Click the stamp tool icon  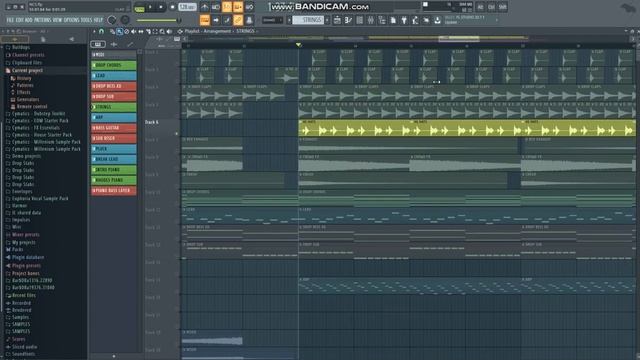click(249, 20)
